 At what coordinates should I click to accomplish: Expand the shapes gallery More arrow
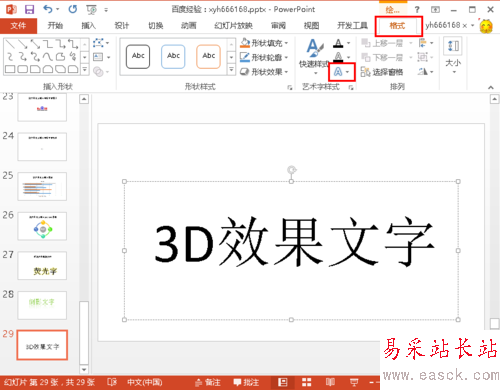(x=85, y=69)
